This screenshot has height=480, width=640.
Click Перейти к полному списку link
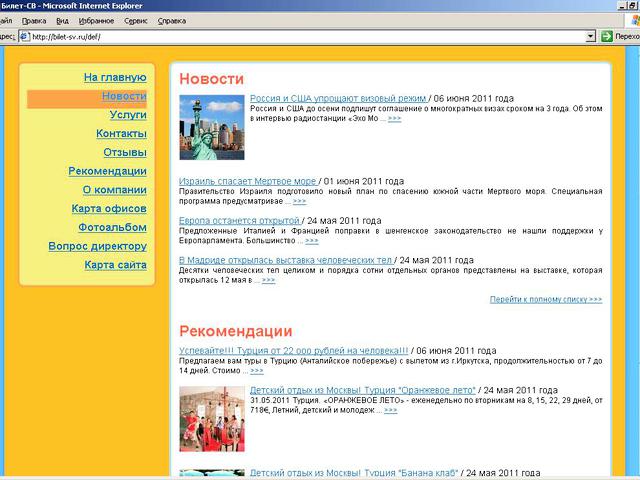tap(546, 299)
